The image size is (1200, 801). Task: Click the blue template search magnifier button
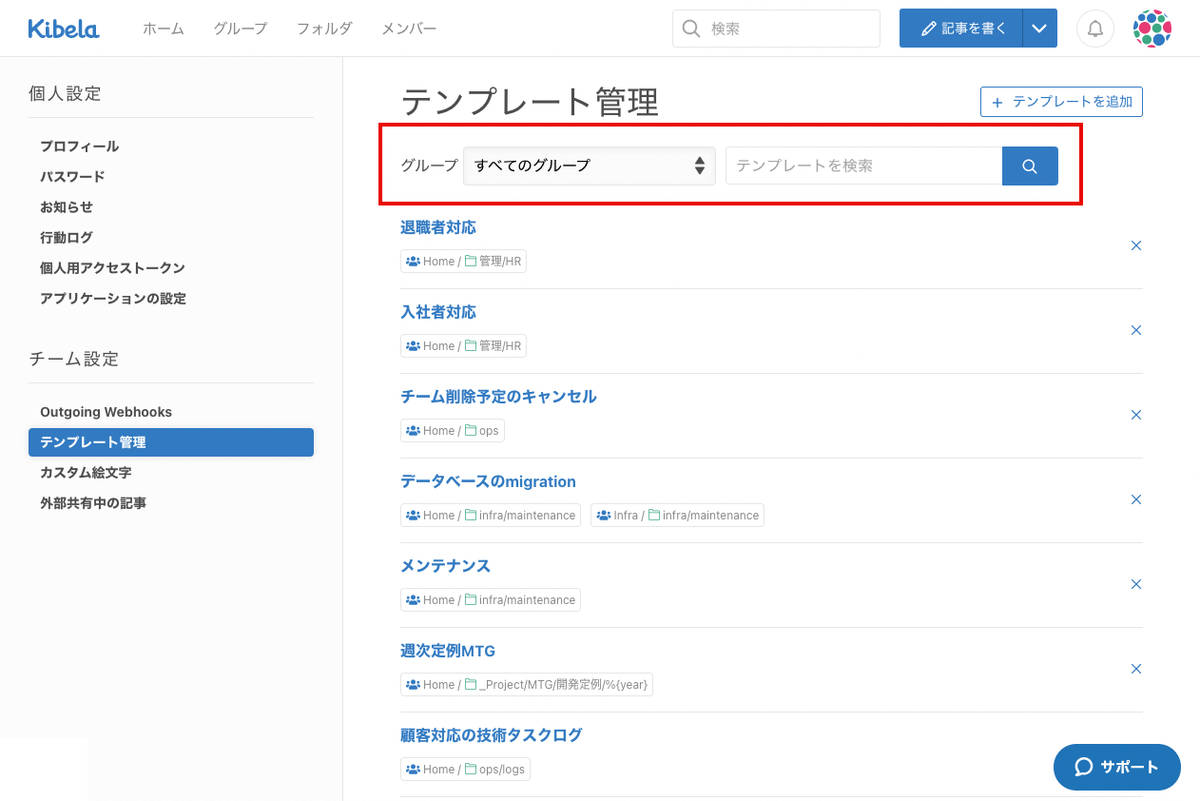1030,166
